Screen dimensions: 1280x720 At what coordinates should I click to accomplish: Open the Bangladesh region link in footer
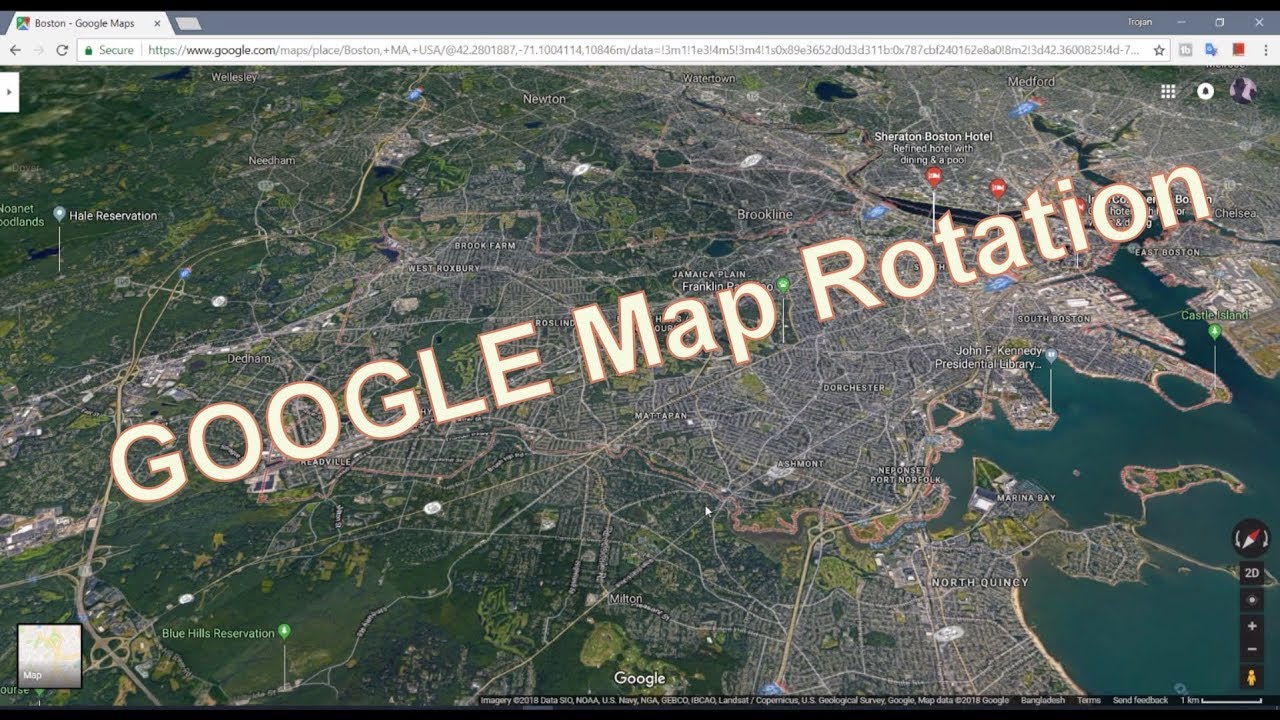click(x=1043, y=700)
